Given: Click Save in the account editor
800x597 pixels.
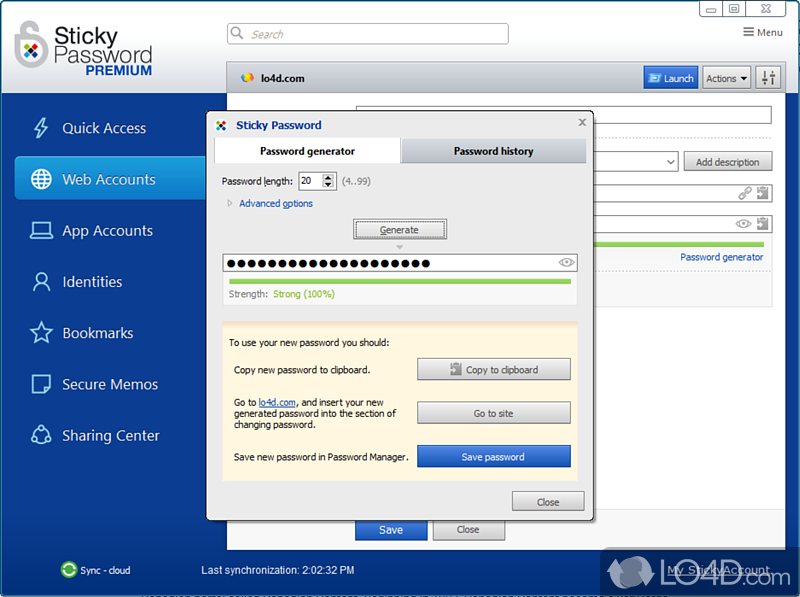Looking at the screenshot, I should 391,530.
